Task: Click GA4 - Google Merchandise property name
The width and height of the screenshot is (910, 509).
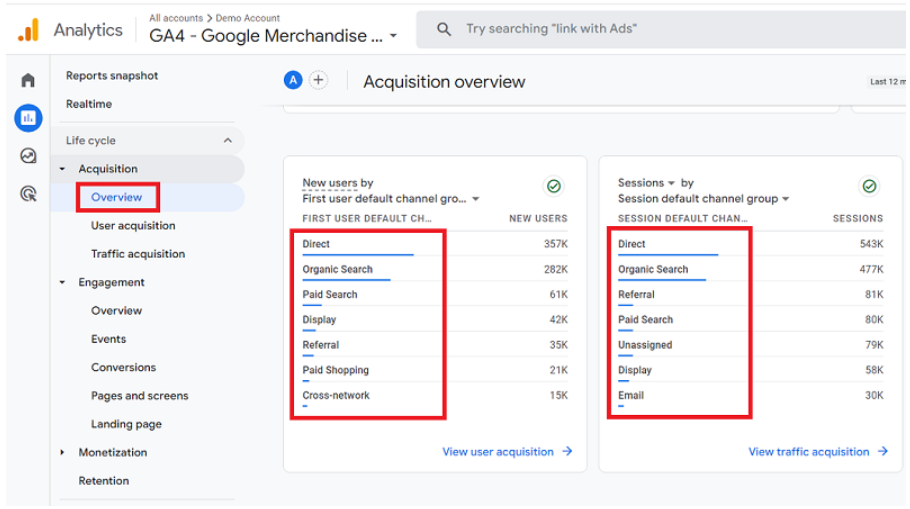Action: pyautogui.click(x=266, y=36)
